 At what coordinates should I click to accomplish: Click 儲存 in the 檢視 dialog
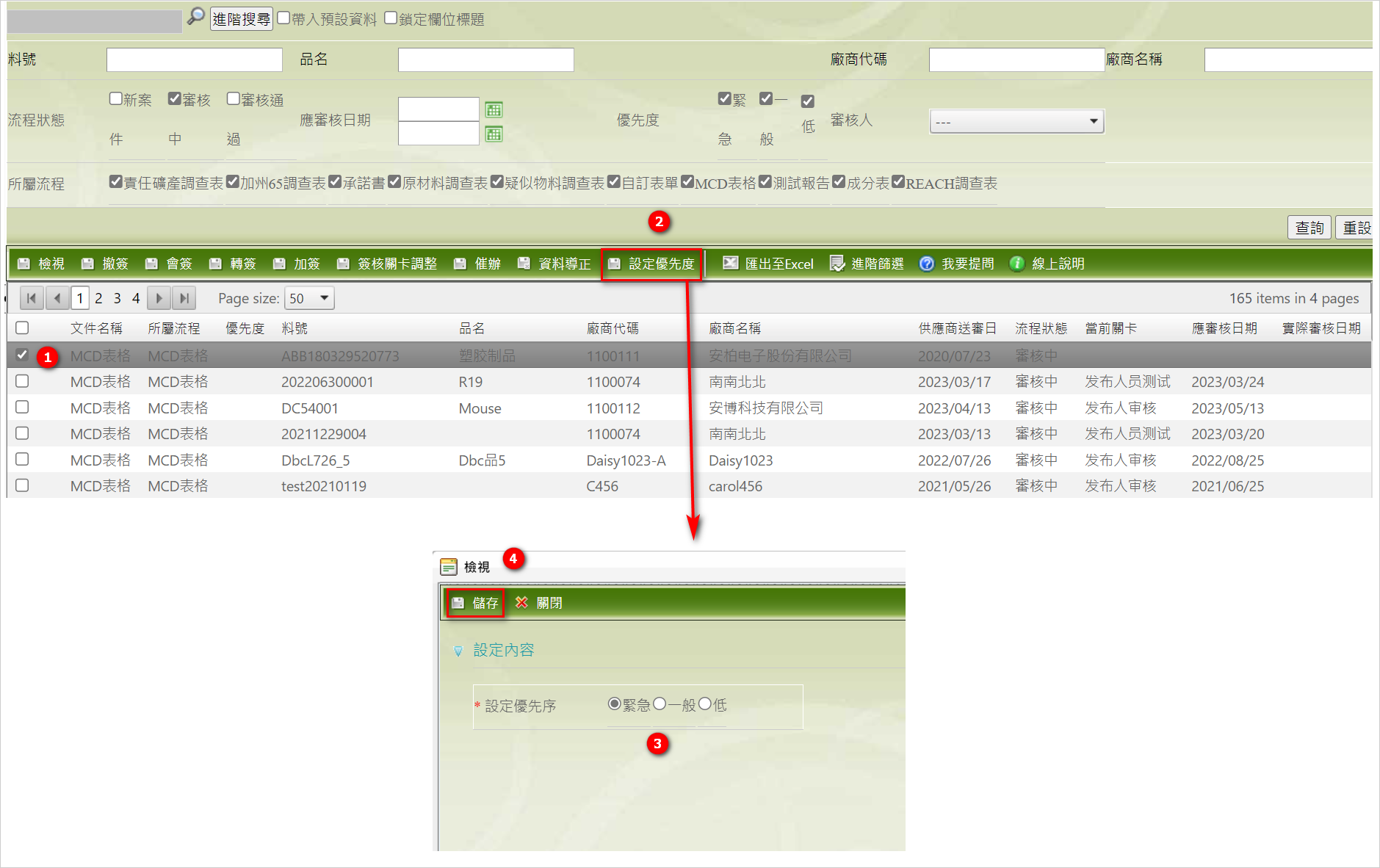(475, 603)
